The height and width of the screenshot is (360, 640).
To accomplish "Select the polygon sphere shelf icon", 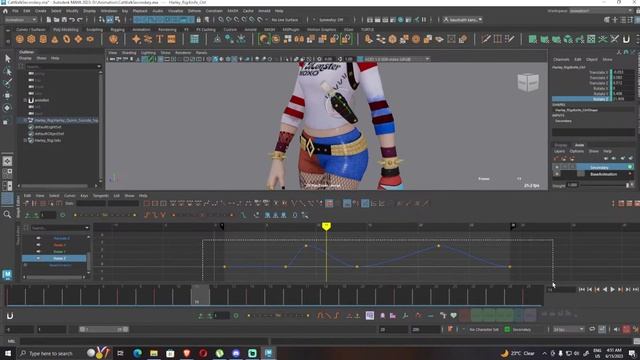I will click(19, 39).
